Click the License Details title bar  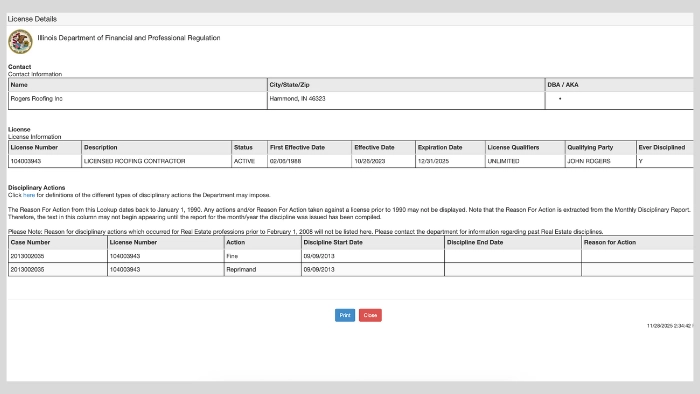coord(350,19)
